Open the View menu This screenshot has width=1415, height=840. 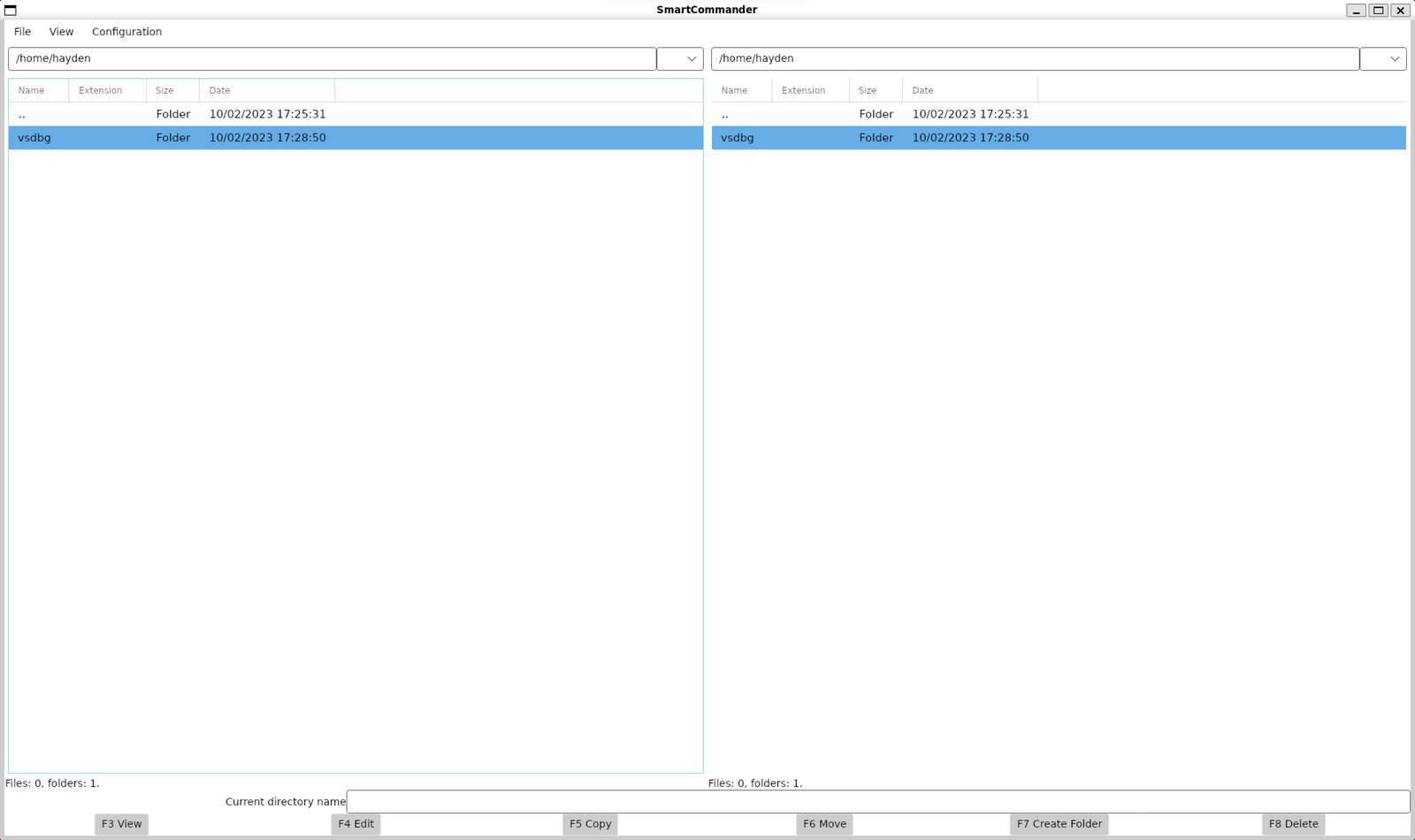click(x=61, y=31)
